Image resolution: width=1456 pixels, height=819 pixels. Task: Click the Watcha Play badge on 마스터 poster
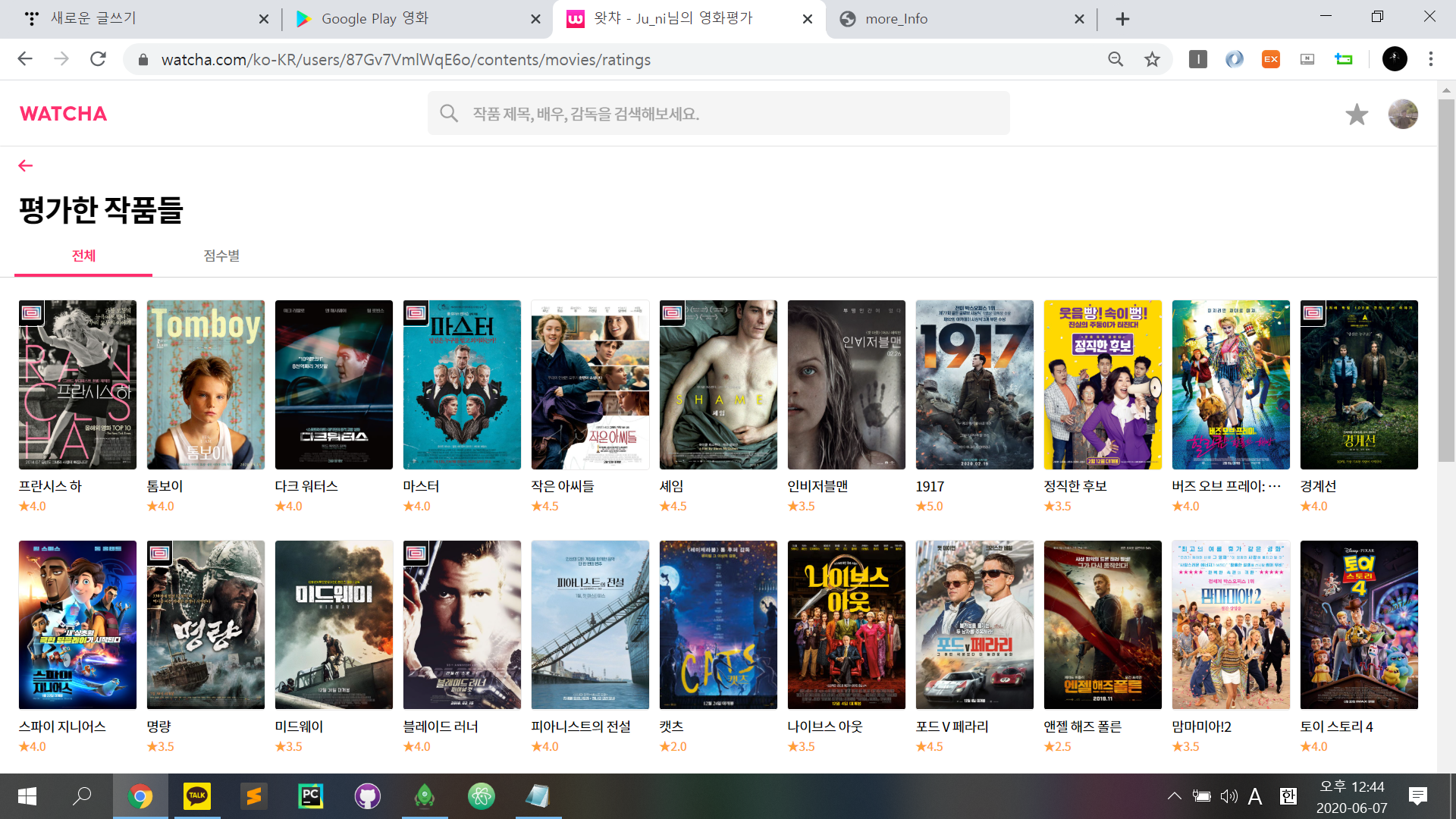[416, 312]
